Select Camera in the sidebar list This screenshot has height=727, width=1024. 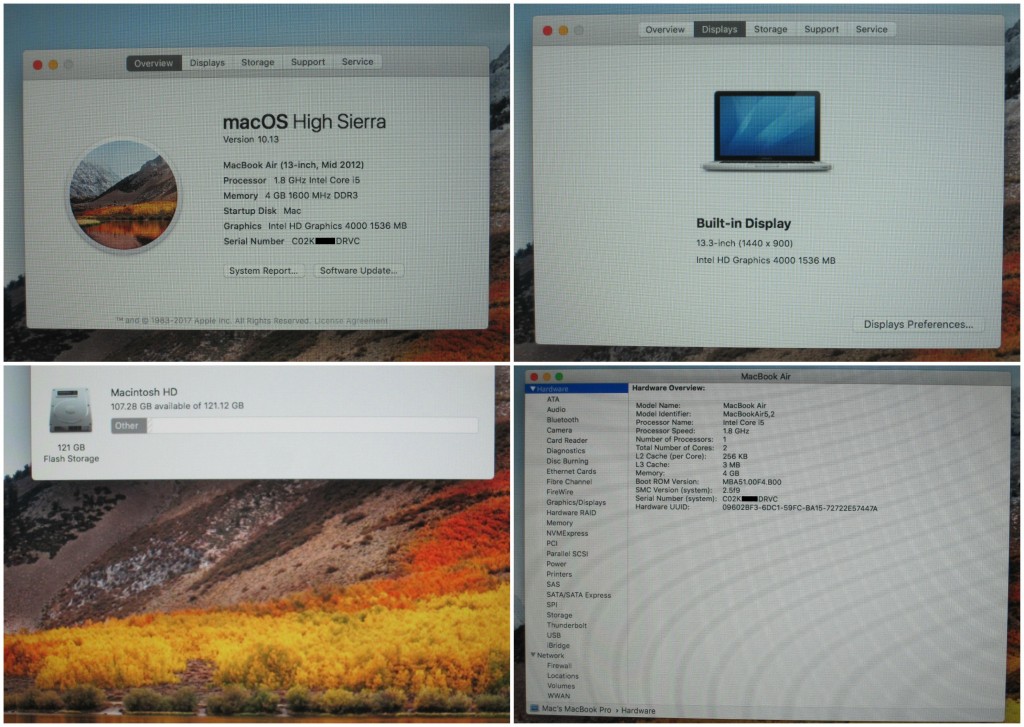559,430
